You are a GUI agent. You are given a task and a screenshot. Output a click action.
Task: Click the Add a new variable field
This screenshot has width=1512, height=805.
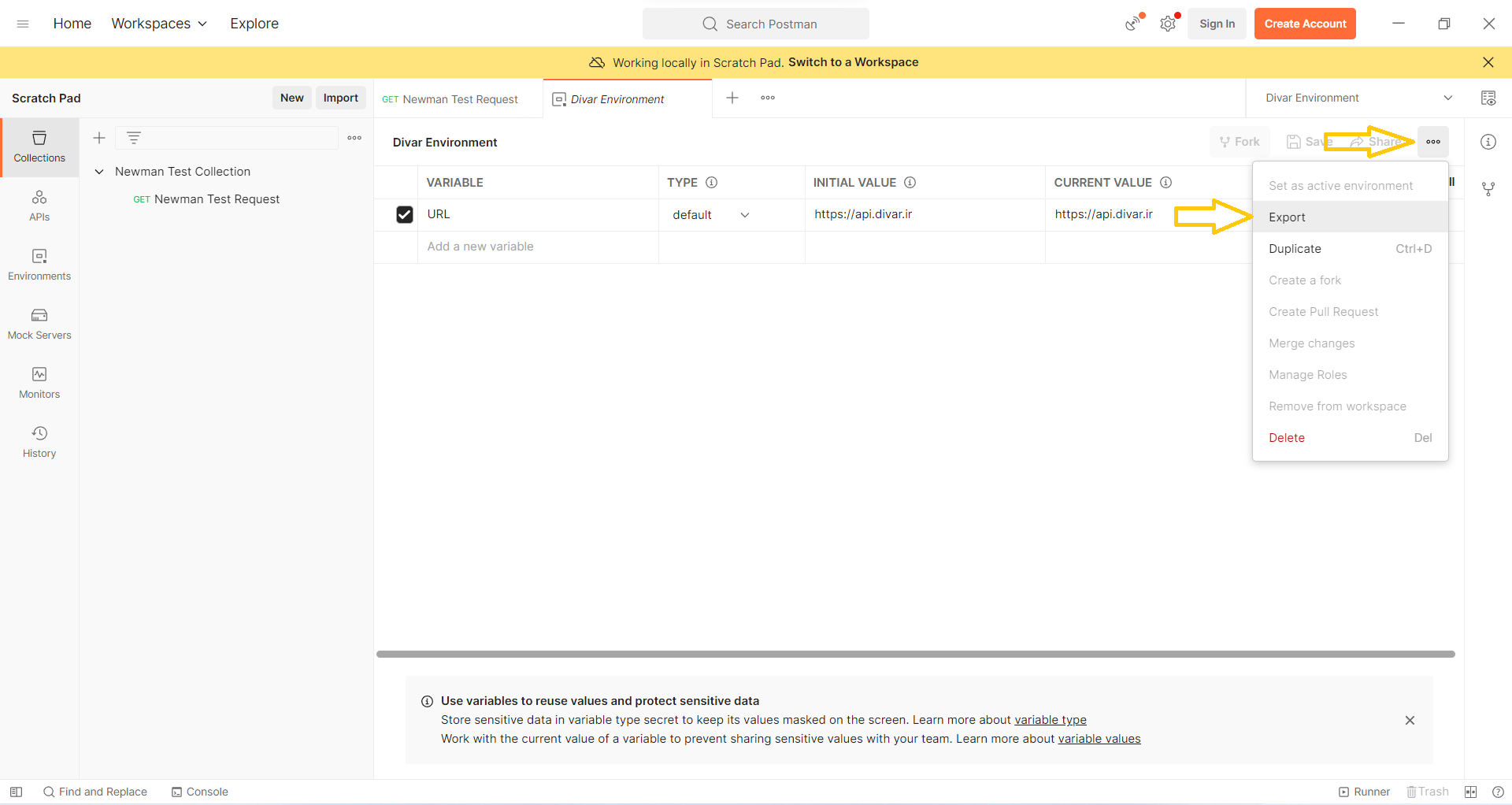point(538,247)
